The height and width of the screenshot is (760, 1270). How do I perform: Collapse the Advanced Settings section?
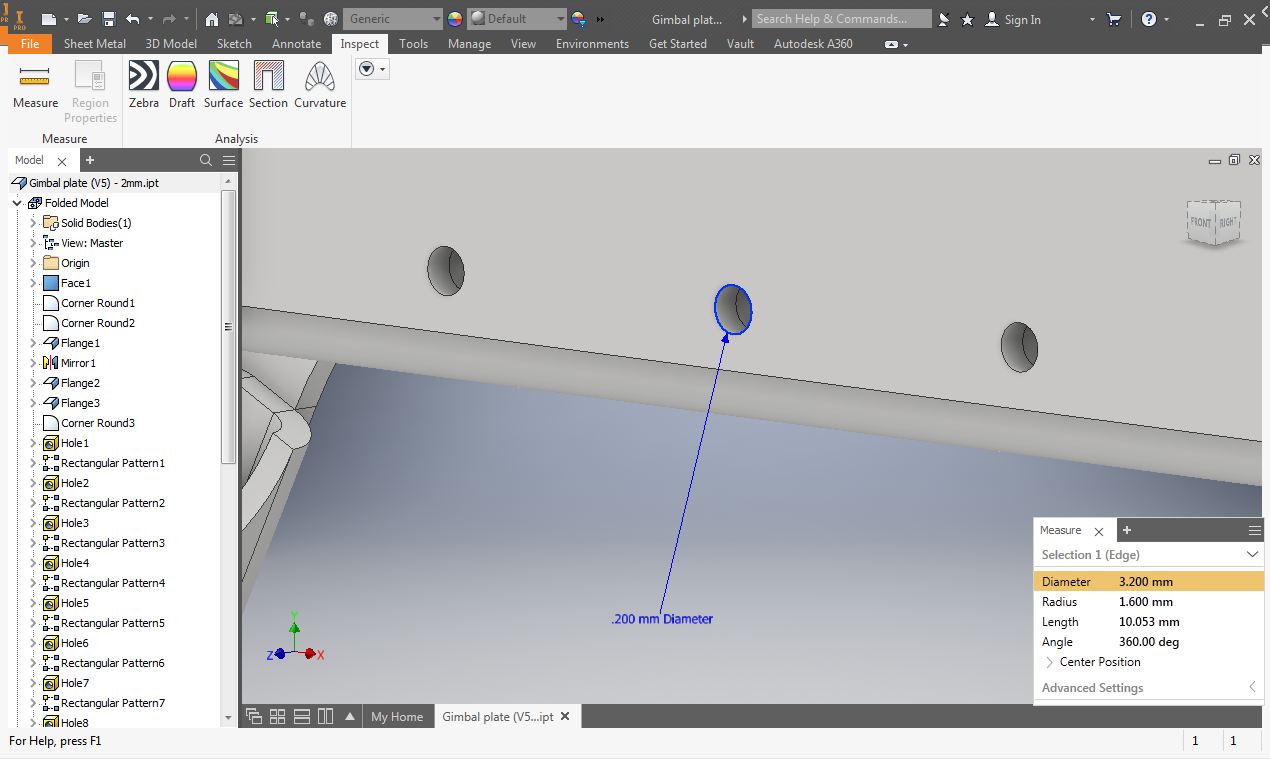pos(1255,687)
